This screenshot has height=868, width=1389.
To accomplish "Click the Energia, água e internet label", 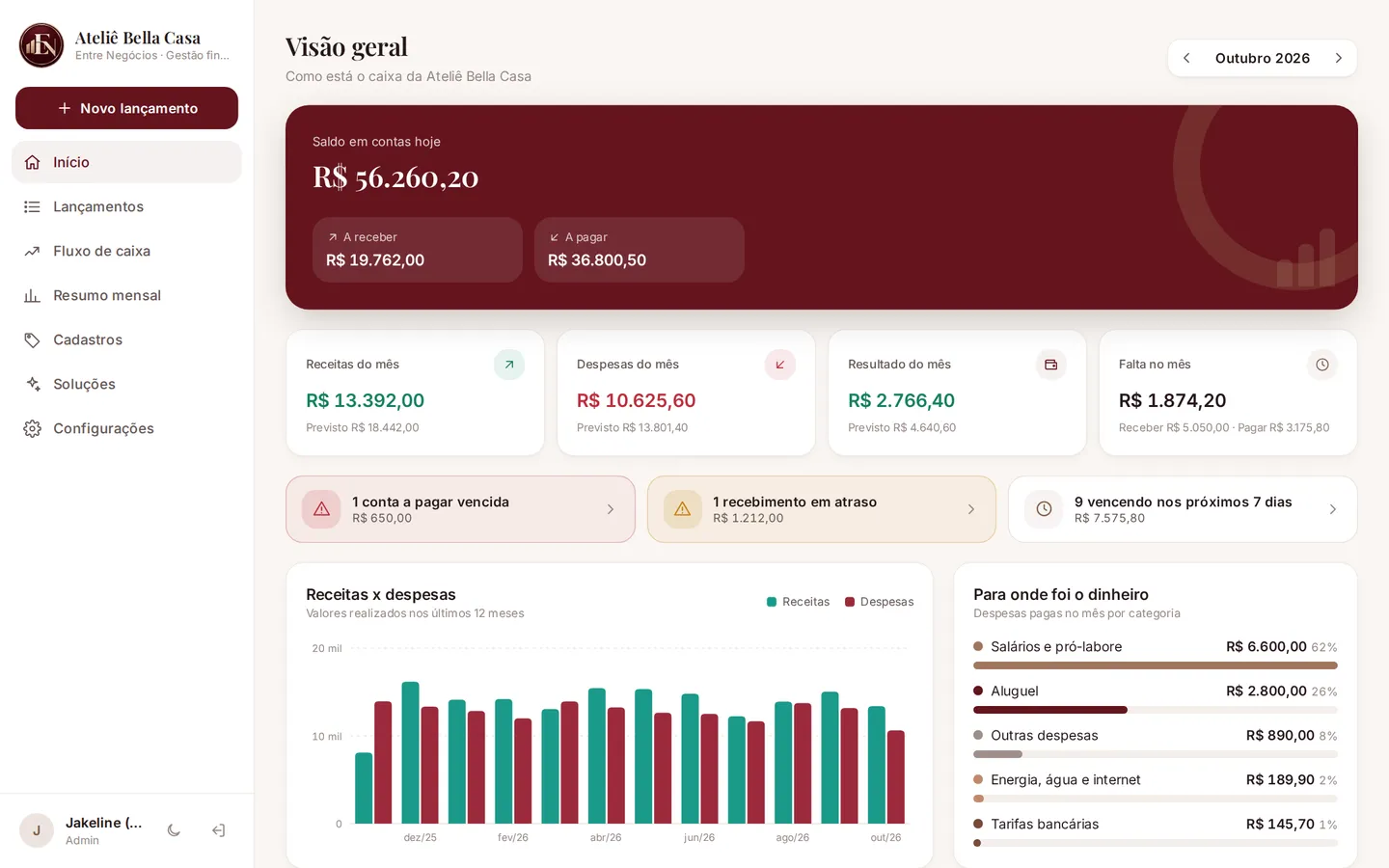I will click(1065, 779).
